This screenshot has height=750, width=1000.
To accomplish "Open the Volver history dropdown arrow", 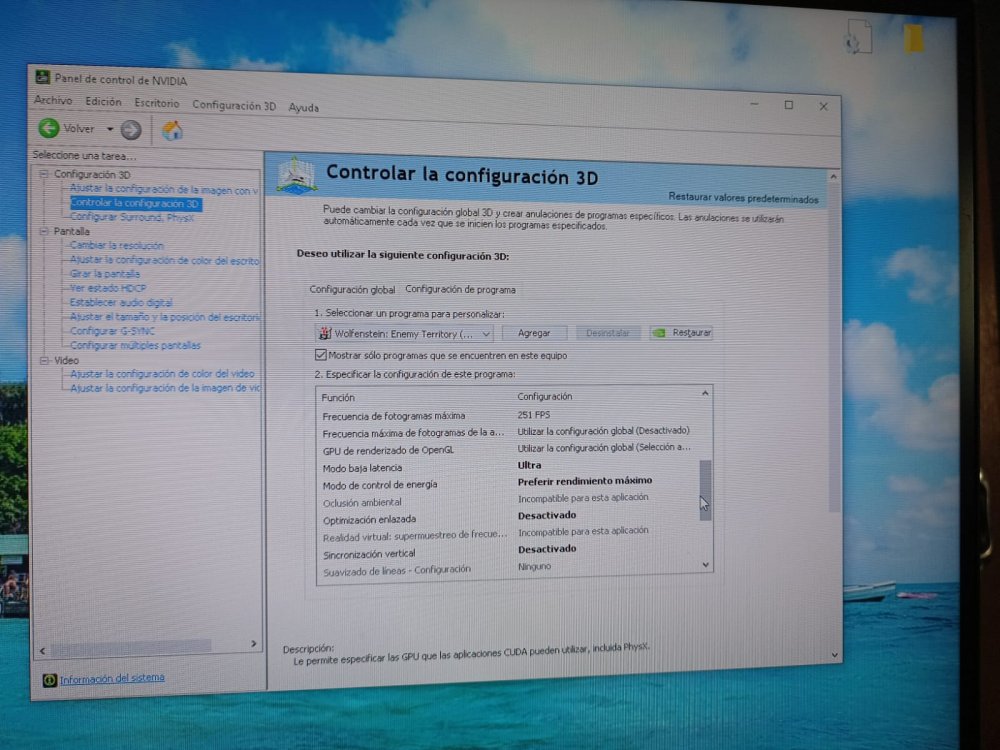I will tap(110, 129).
